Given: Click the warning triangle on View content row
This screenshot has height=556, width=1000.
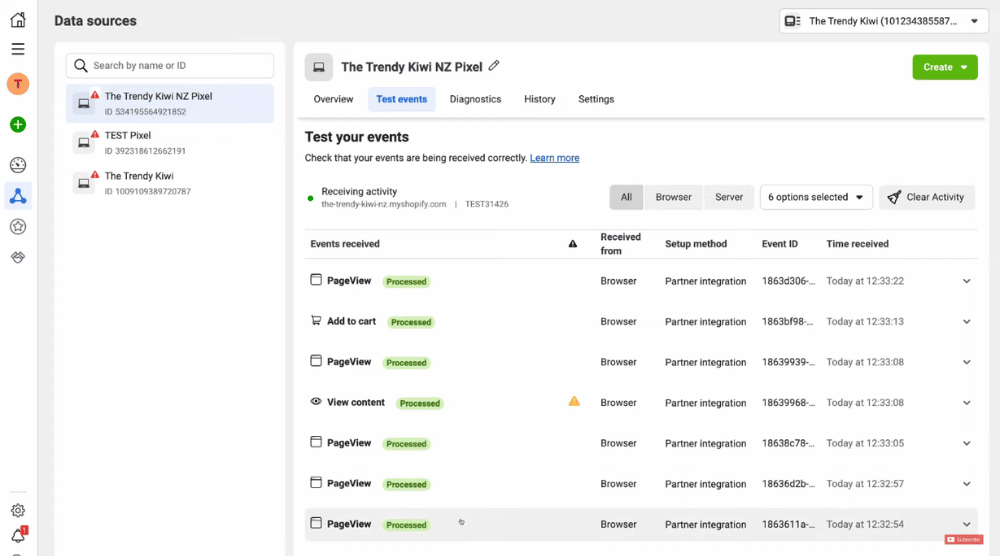Looking at the screenshot, I should [x=574, y=401].
